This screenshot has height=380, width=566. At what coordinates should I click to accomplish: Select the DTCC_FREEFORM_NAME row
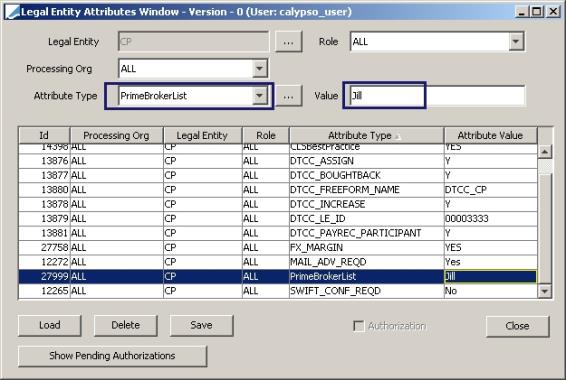pos(278,190)
